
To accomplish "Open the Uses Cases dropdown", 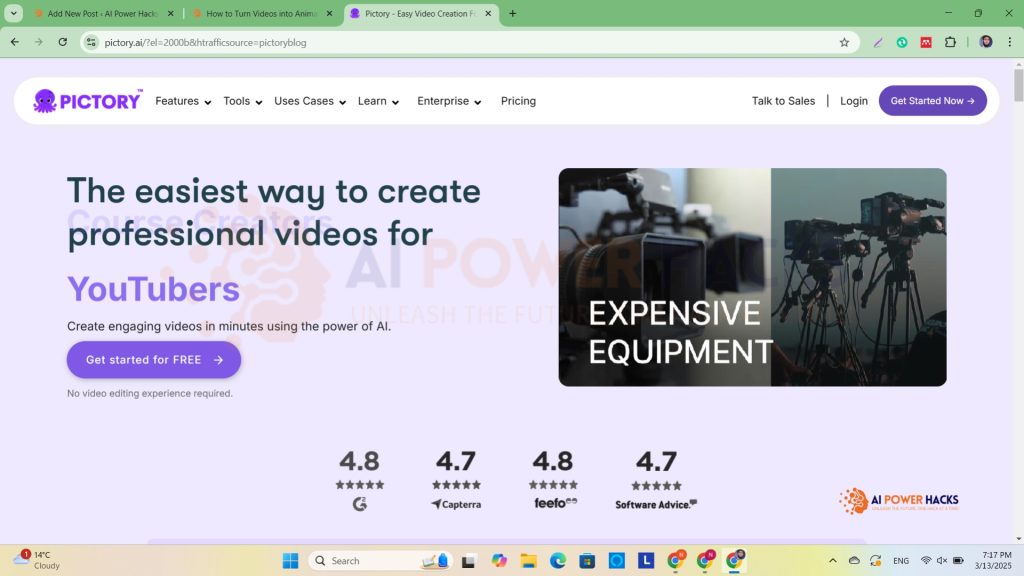I will (x=310, y=101).
